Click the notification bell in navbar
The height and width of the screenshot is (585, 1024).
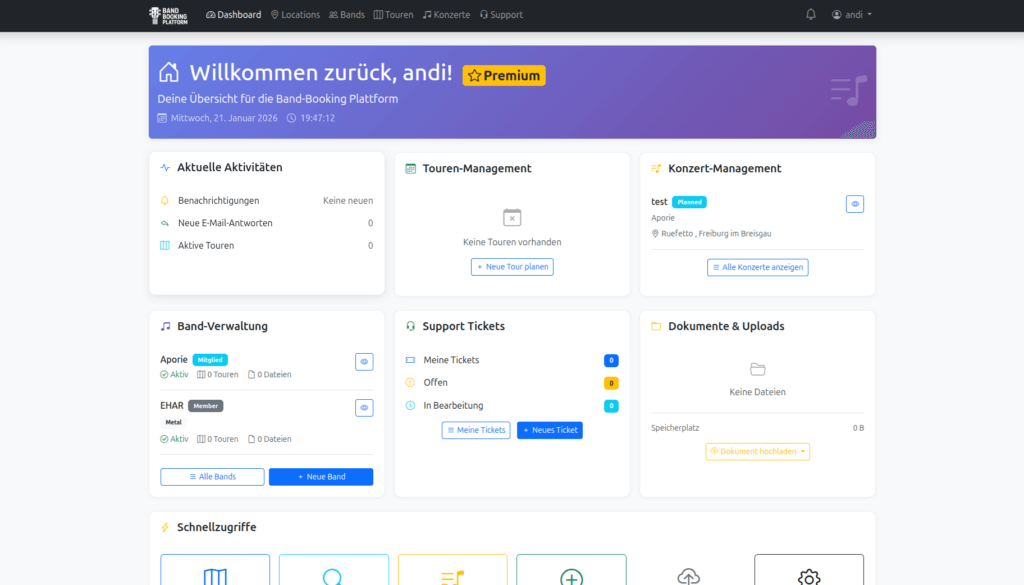point(811,15)
